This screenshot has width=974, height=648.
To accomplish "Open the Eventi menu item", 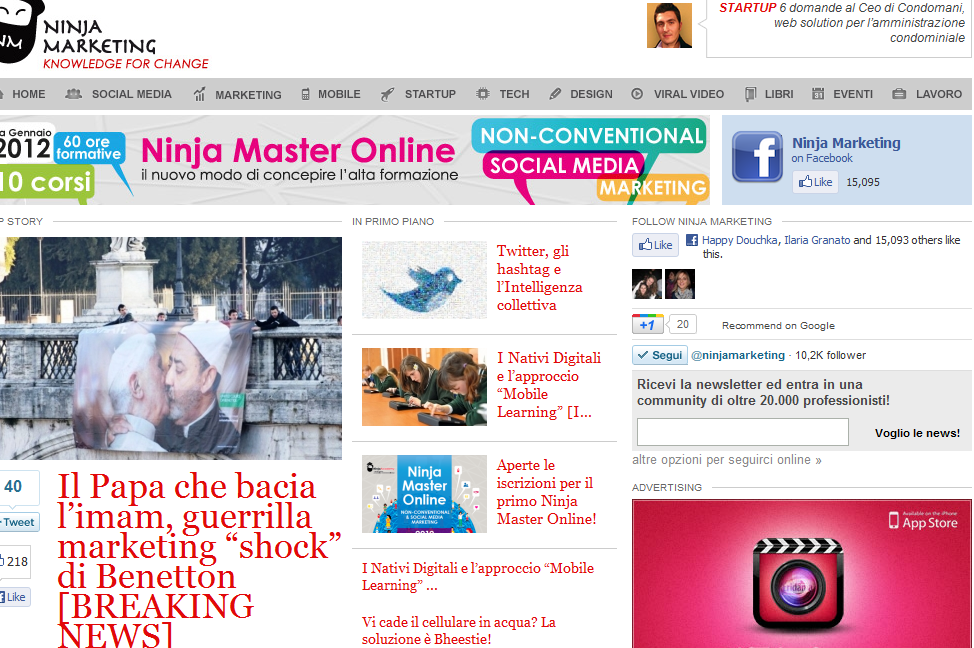I will (x=852, y=94).
